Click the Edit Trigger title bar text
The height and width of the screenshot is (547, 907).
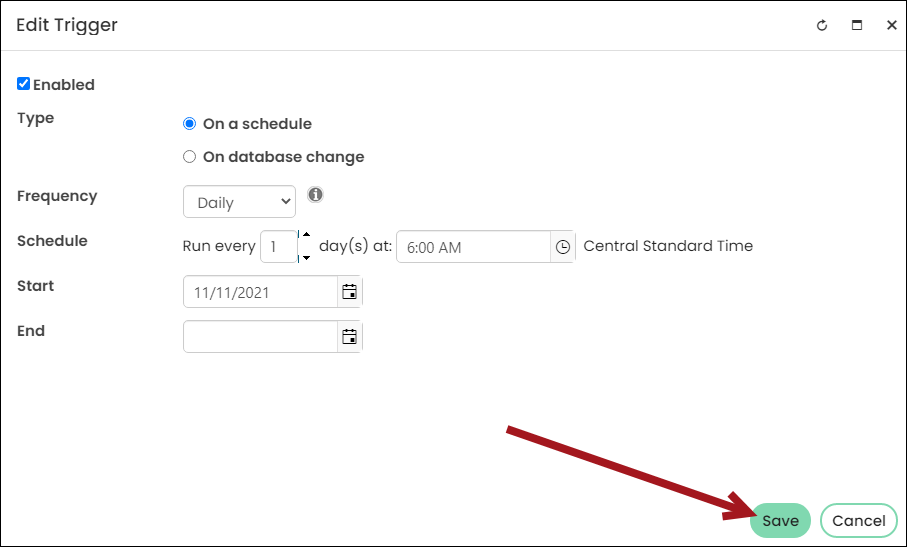[x=67, y=25]
